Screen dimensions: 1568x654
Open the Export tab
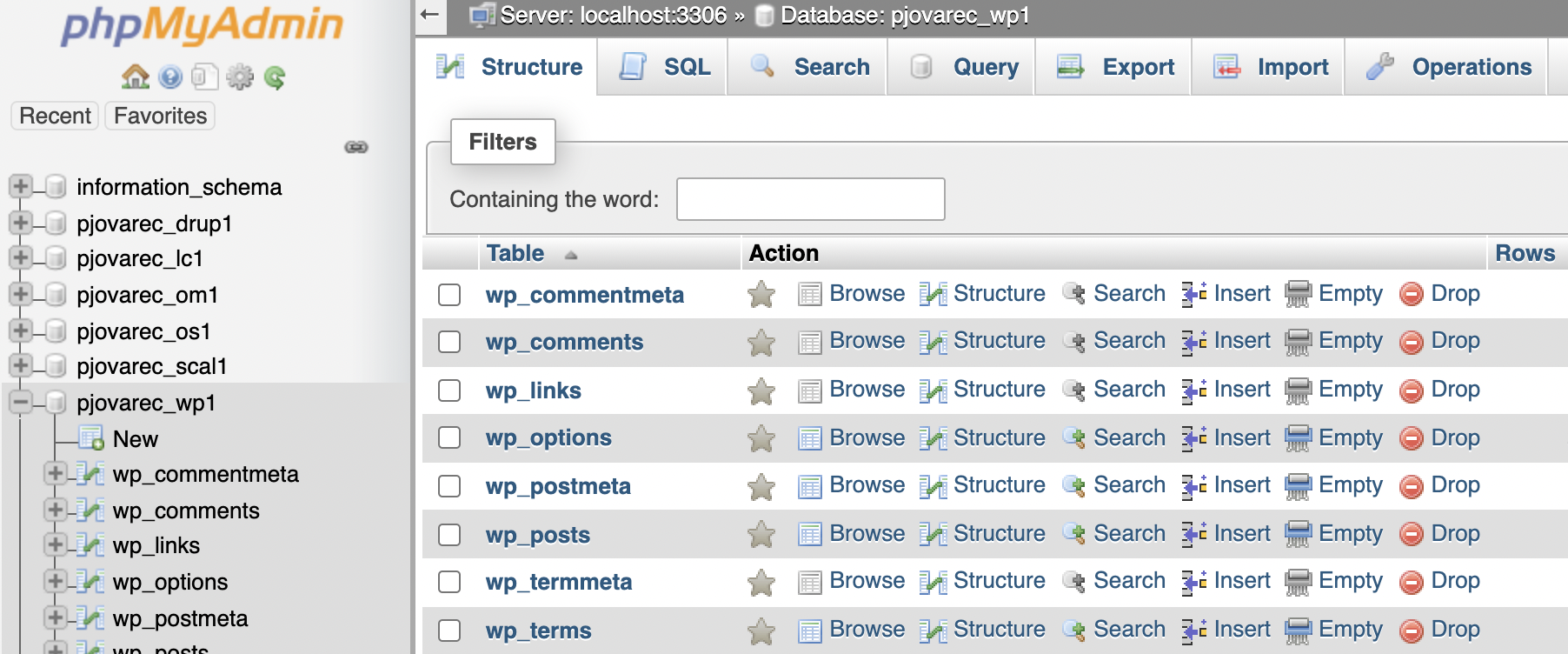click(x=1116, y=67)
